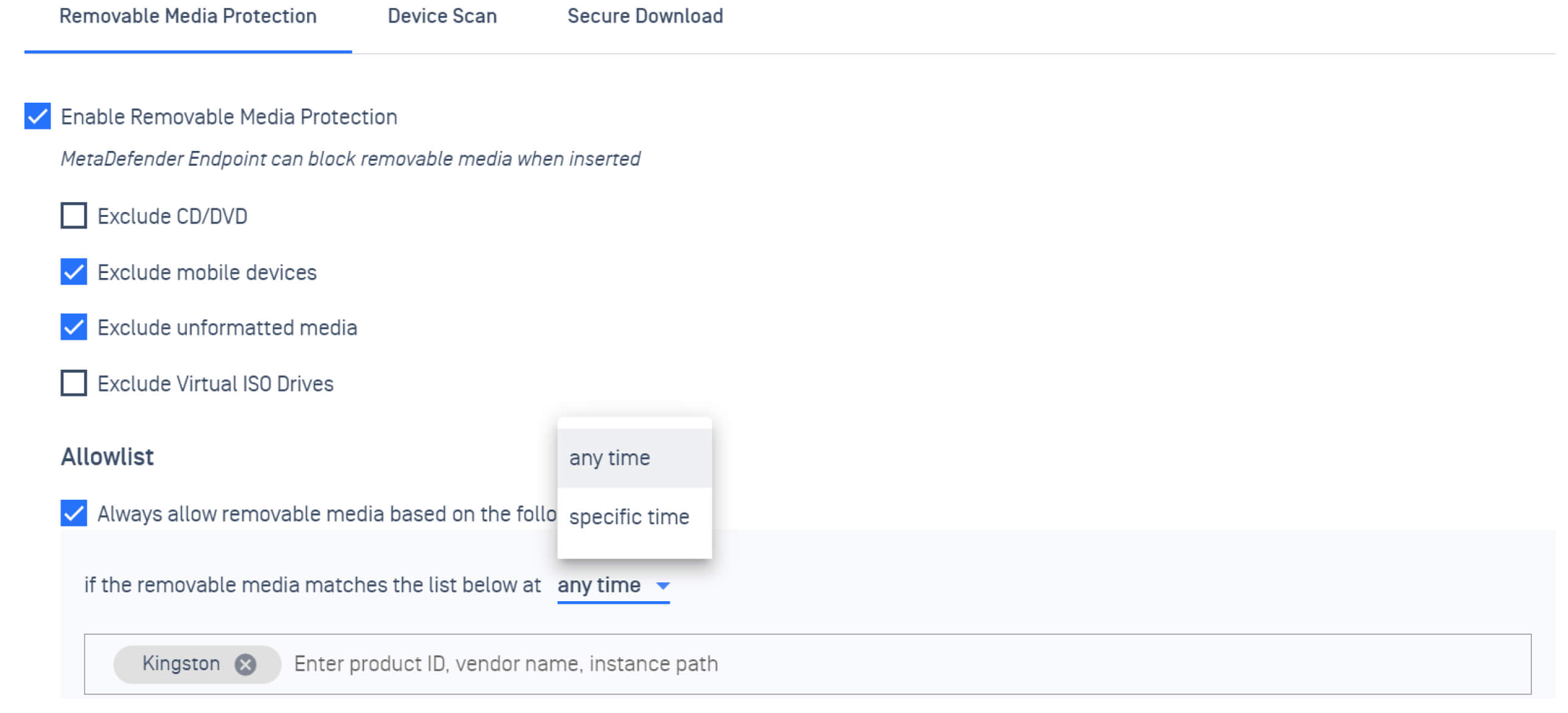Focus the product ID, vendor name input field
The height and width of the screenshot is (713, 1568).
855,664
